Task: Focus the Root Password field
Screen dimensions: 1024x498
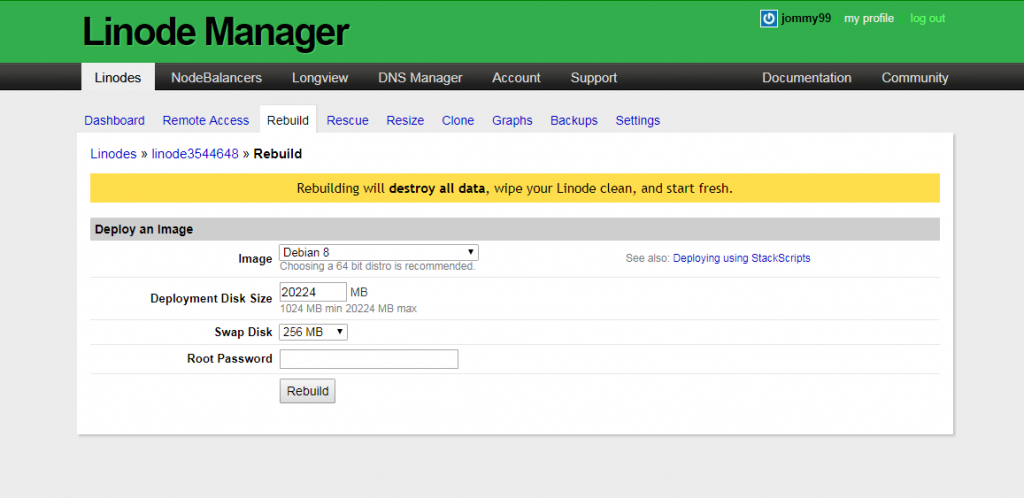Action: click(369, 359)
